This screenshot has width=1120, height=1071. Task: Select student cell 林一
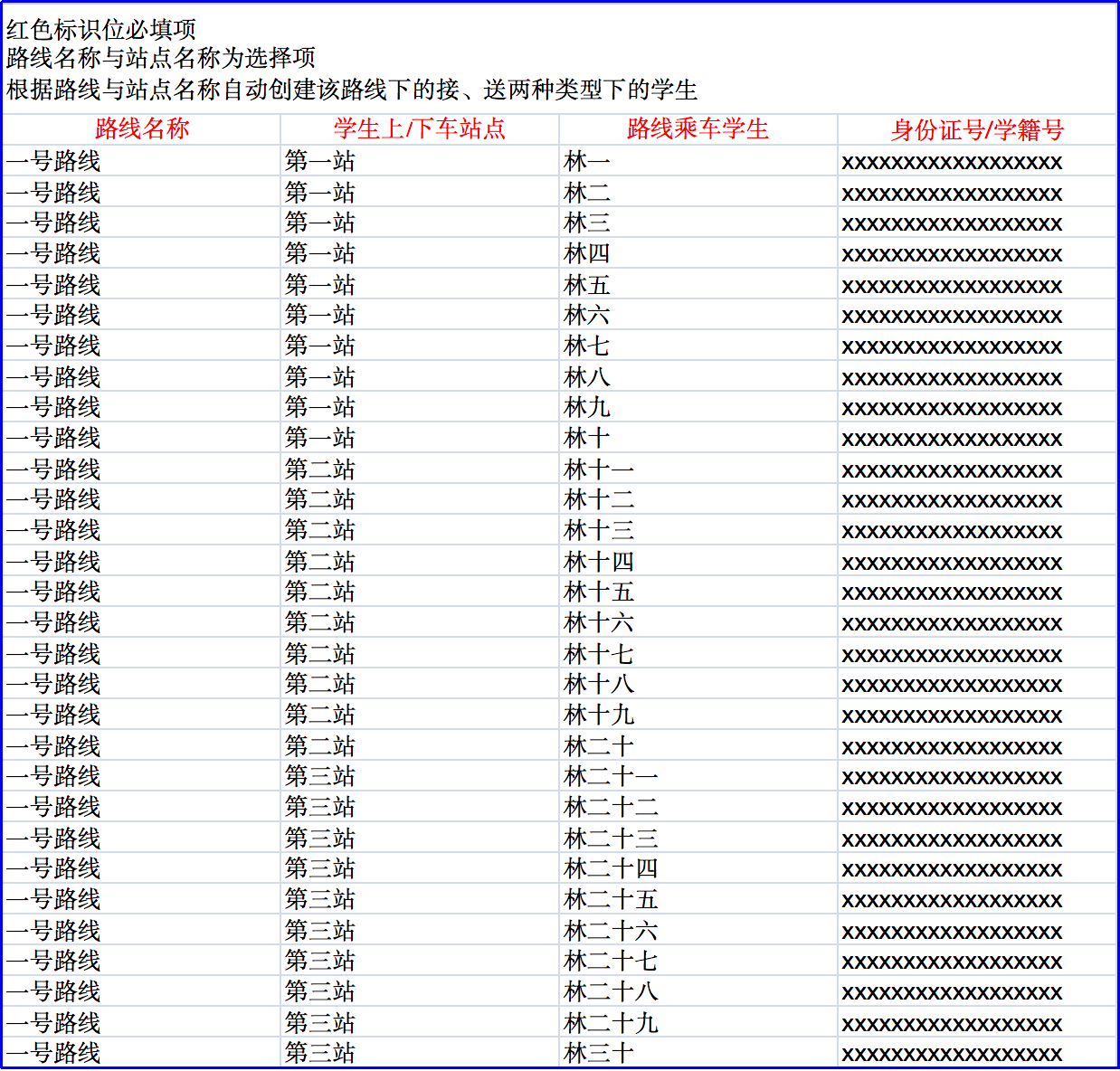[698, 161]
